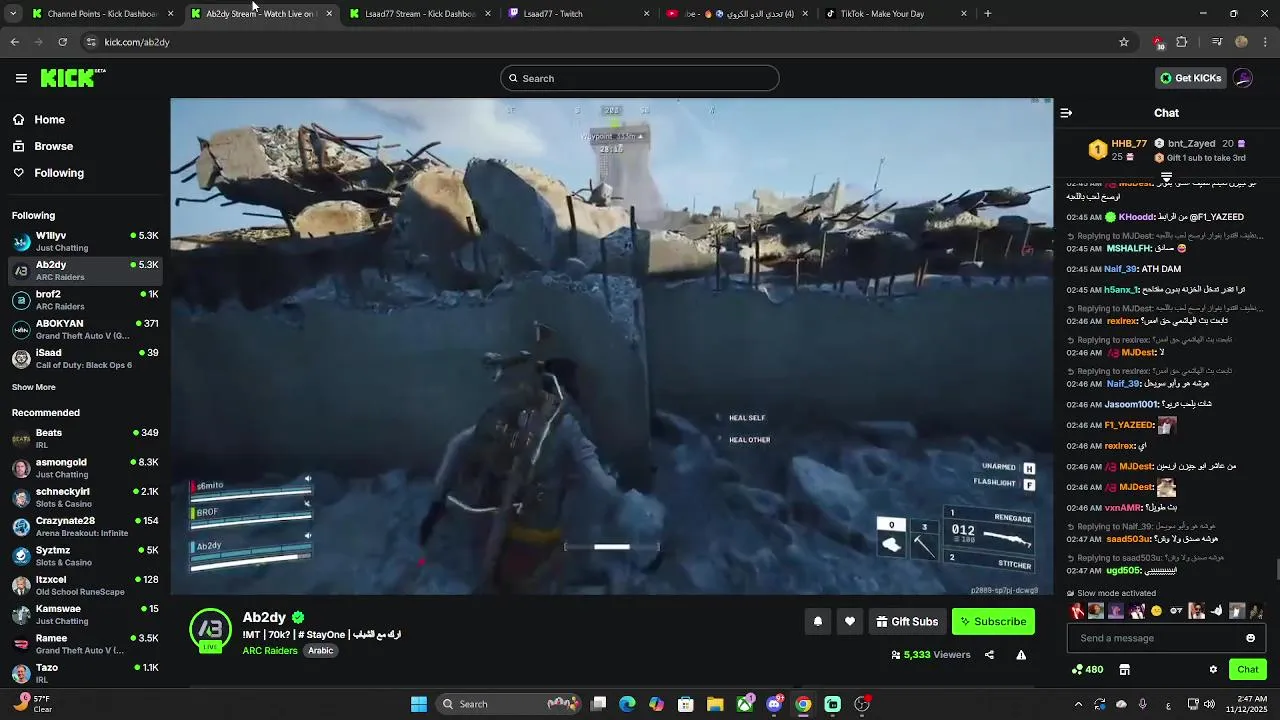Click the green Subscribe button
This screenshot has height=720, width=1280.
coord(993,622)
